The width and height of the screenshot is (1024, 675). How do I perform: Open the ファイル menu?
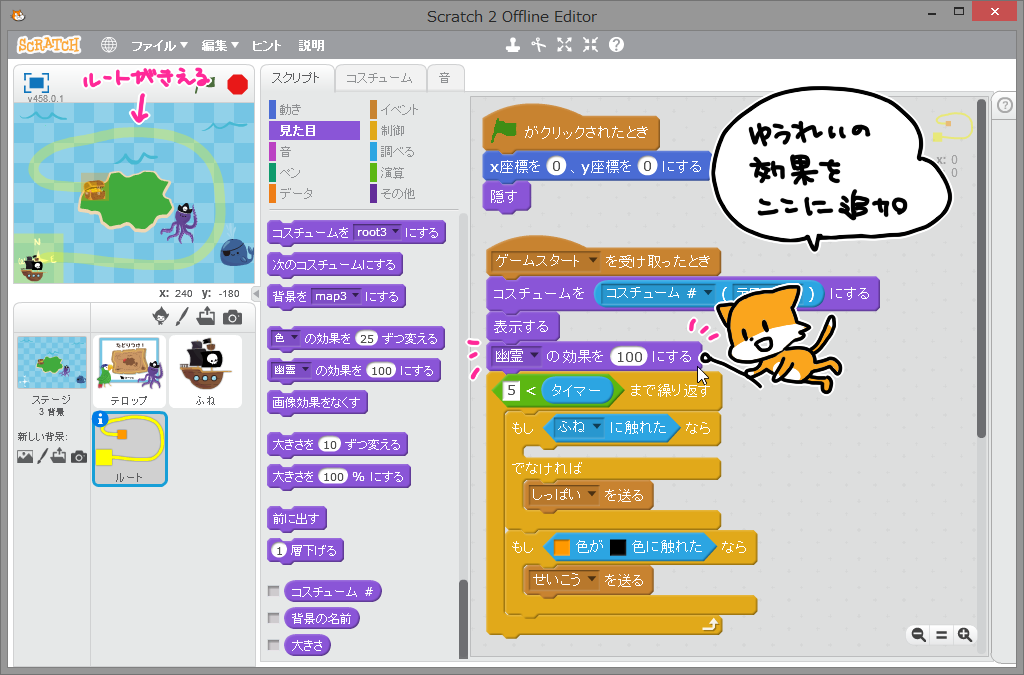[x=159, y=46]
